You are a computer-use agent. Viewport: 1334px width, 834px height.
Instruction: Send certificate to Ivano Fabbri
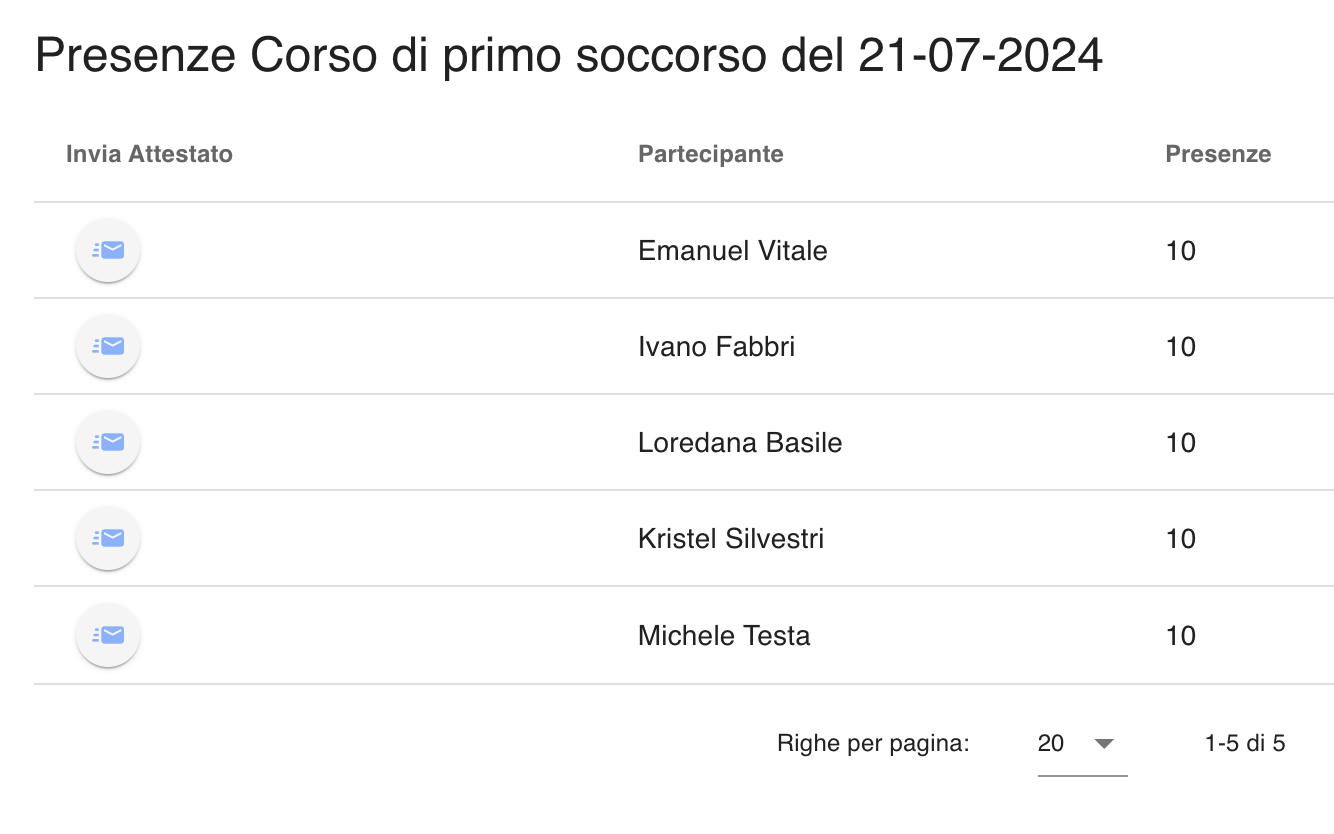[x=108, y=346]
